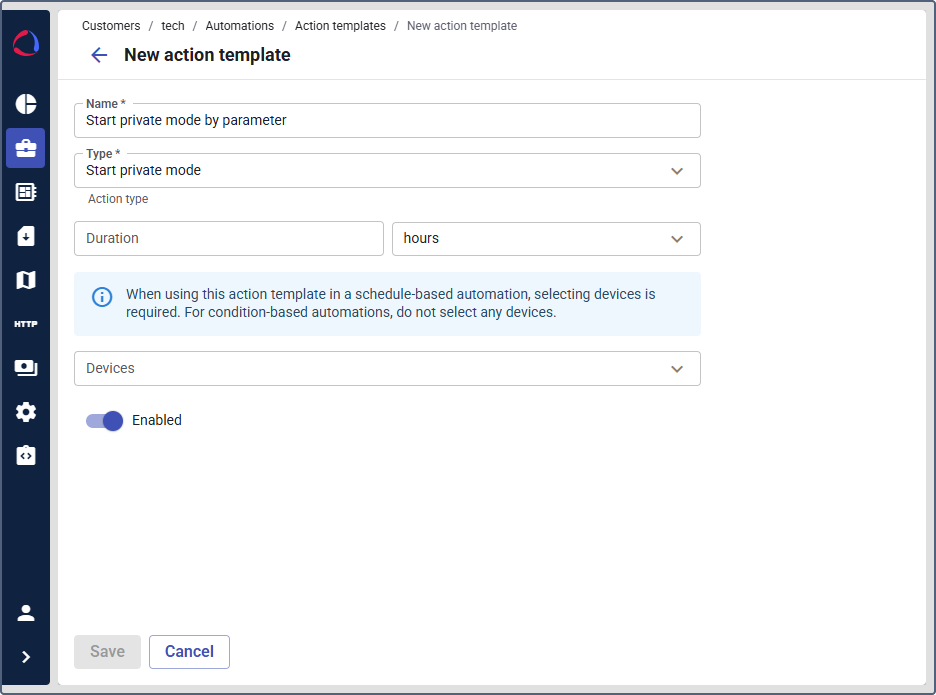Open the dashboard pie chart view
This screenshot has width=936, height=695.
pos(25,104)
